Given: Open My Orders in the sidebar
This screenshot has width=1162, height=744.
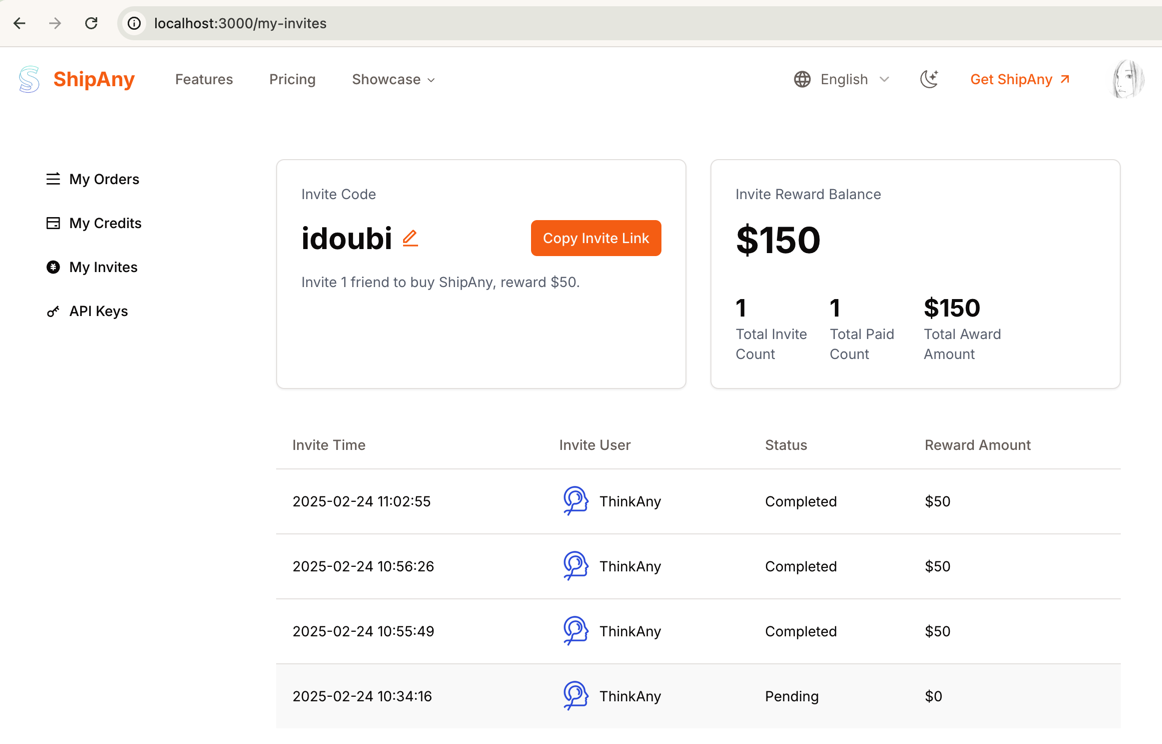Looking at the screenshot, I should coord(103,179).
